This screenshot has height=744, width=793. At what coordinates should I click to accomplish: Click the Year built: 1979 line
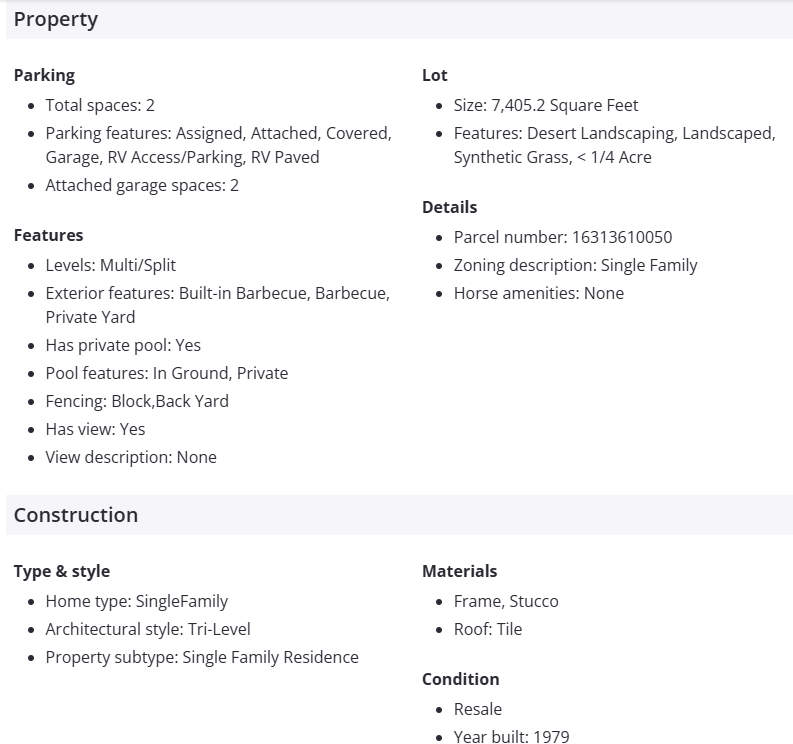click(x=511, y=737)
